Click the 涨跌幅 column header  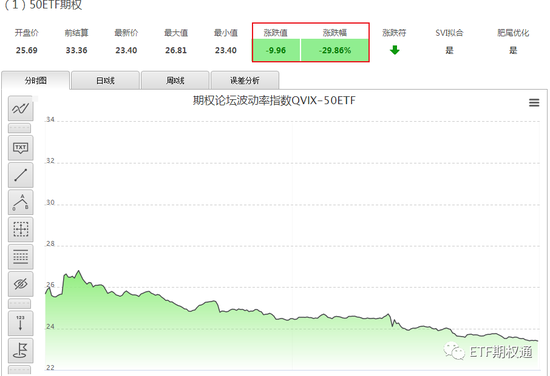(x=335, y=33)
